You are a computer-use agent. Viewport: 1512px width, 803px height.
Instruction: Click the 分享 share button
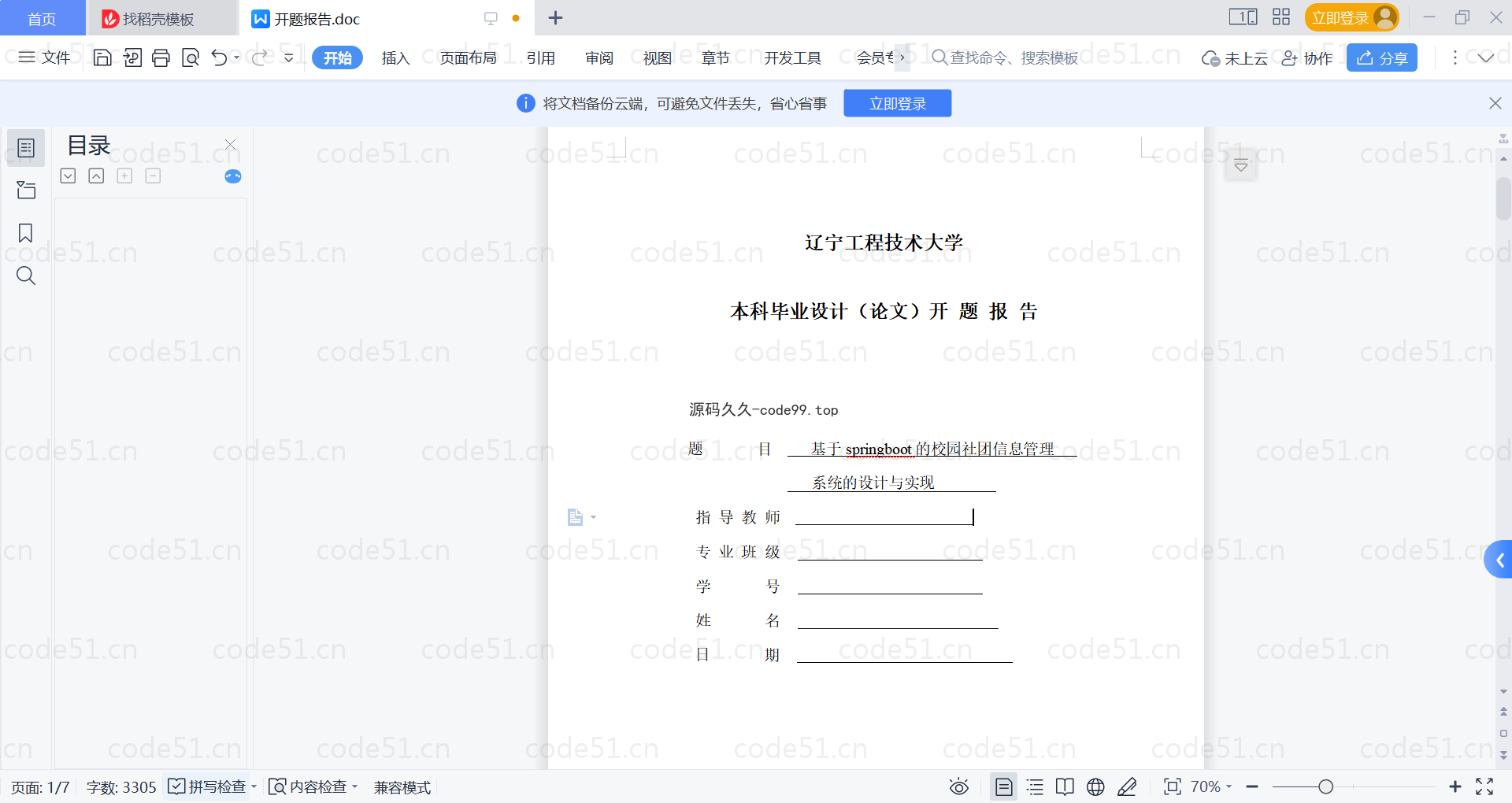[1382, 57]
